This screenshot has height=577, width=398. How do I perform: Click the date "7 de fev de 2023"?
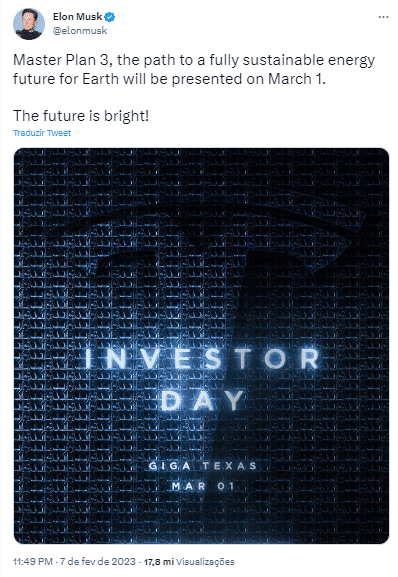coord(98,562)
